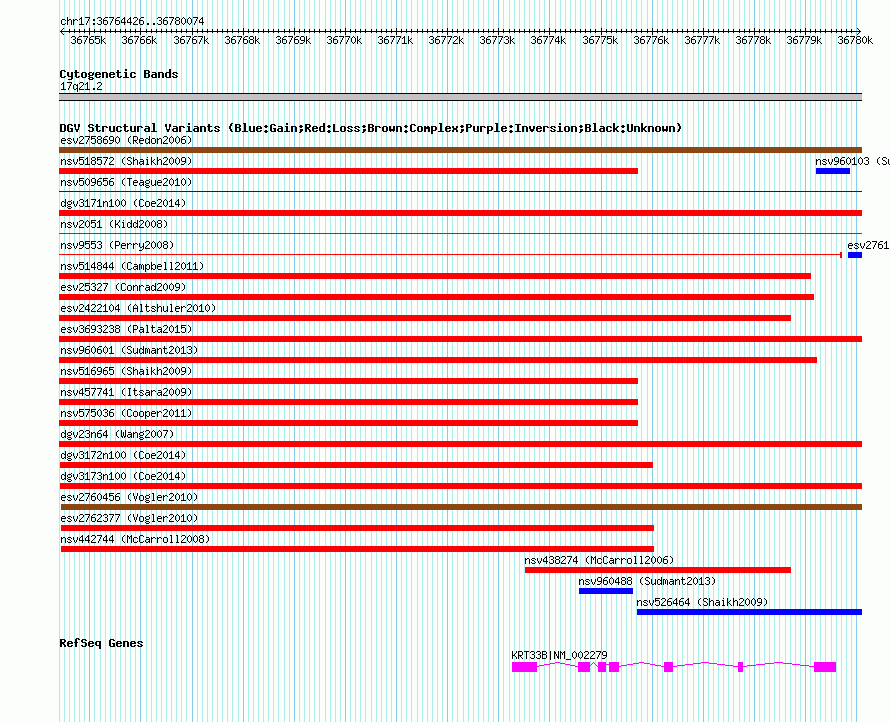This screenshot has height=722, width=890.
Task: Click the RefSeq Genes track heading
Action: (x=101, y=643)
